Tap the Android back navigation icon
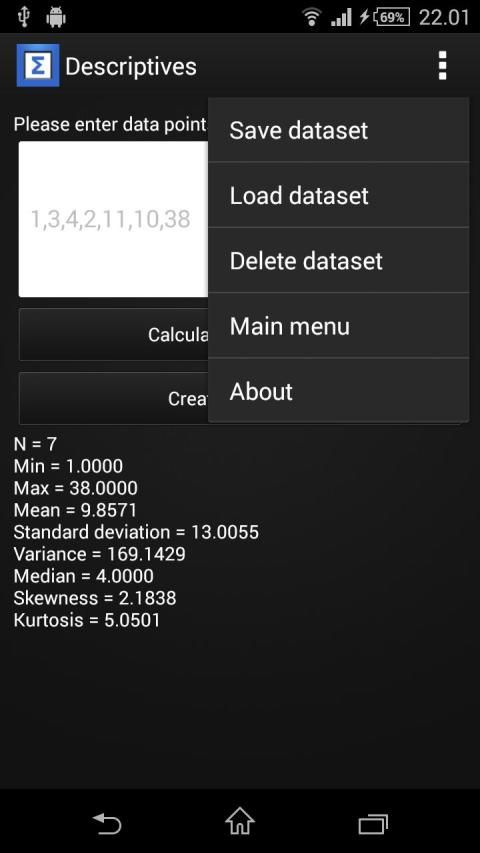 coord(107,822)
